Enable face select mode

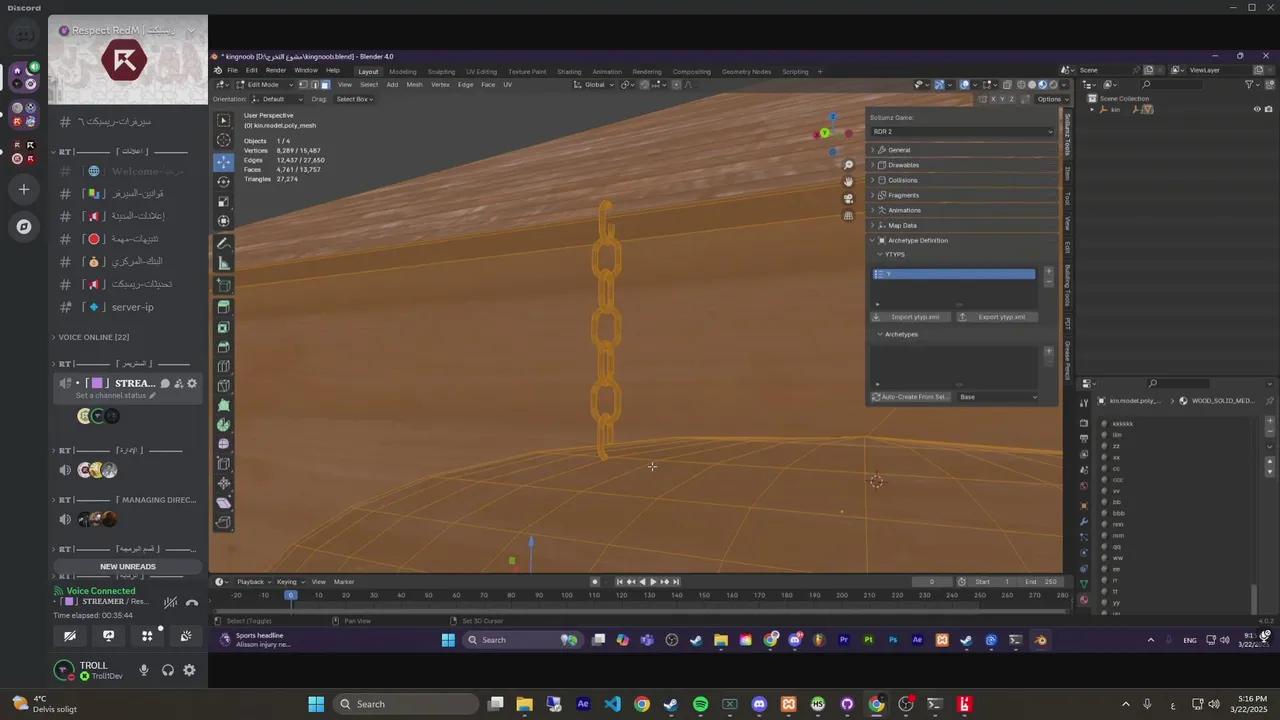pos(325,85)
